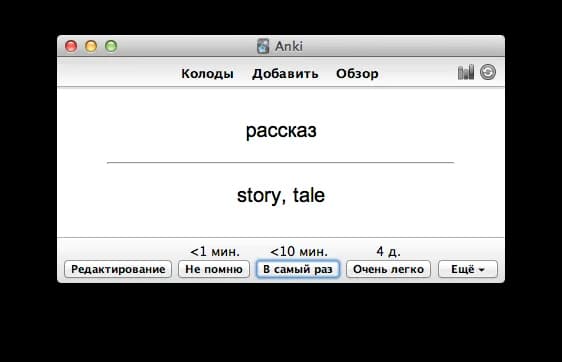
Task: Click the <10 мин. interval label
Action: 299,252
